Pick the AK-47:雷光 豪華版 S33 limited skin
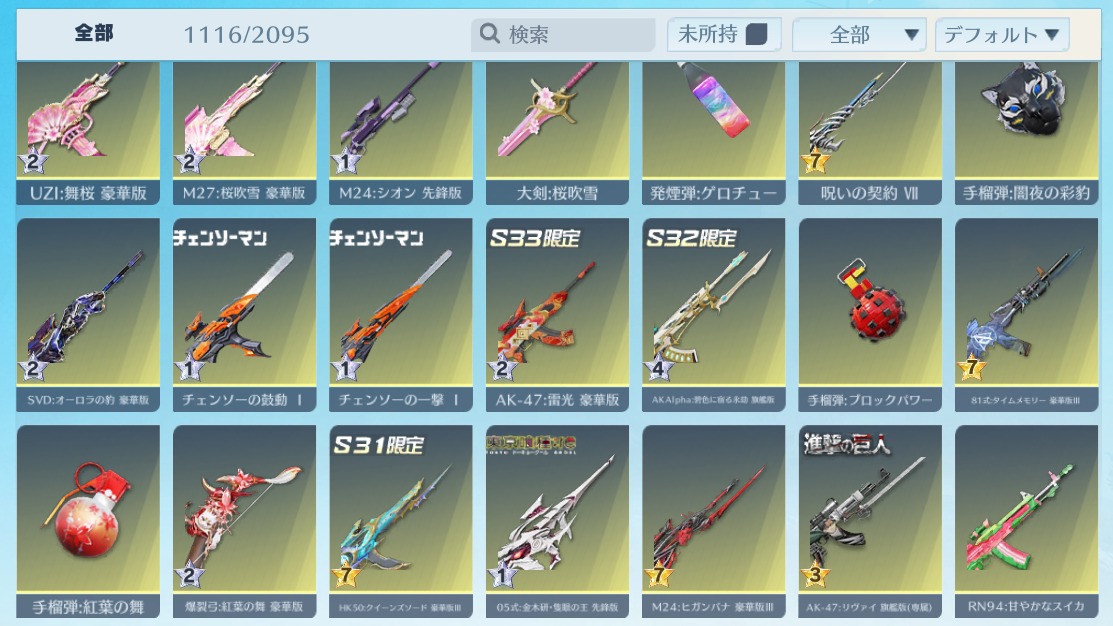Viewport: 1113px width, 626px height. click(x=557, y=315)
